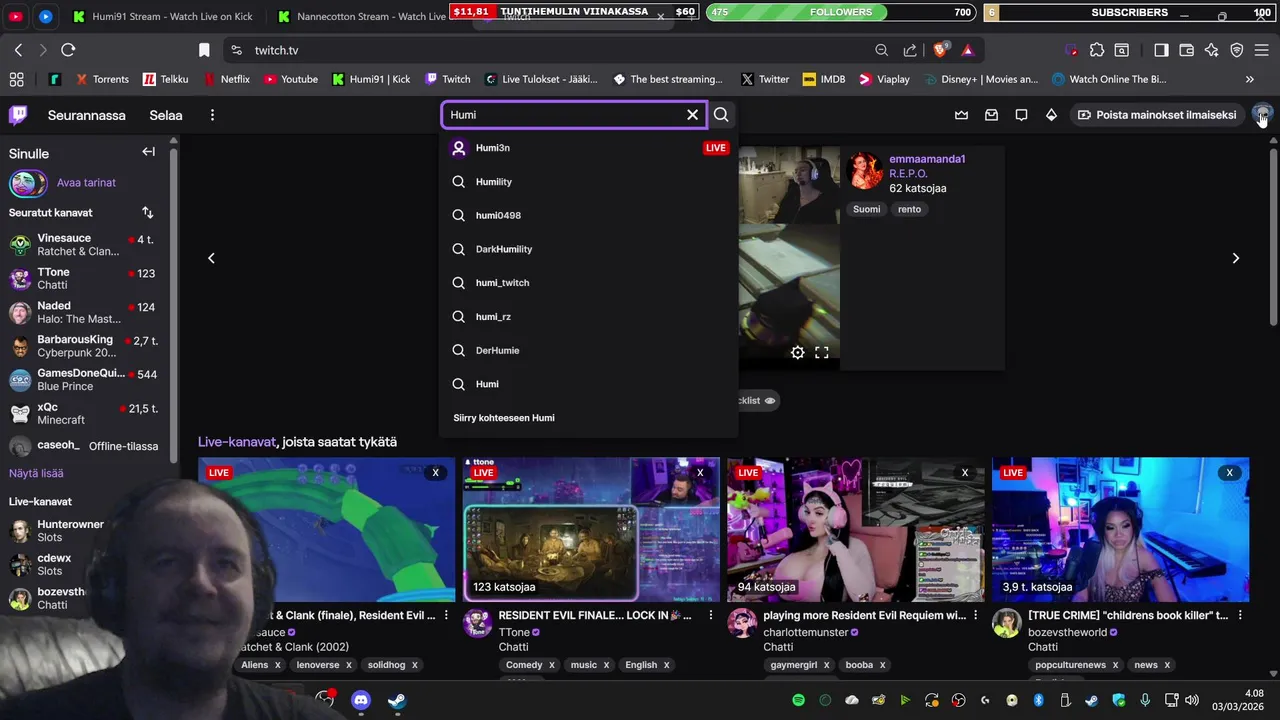The height and width of the screenshot is (720, 1280).
Task: Open Twitch whispers chat icon
Action: click(1021, 115)
